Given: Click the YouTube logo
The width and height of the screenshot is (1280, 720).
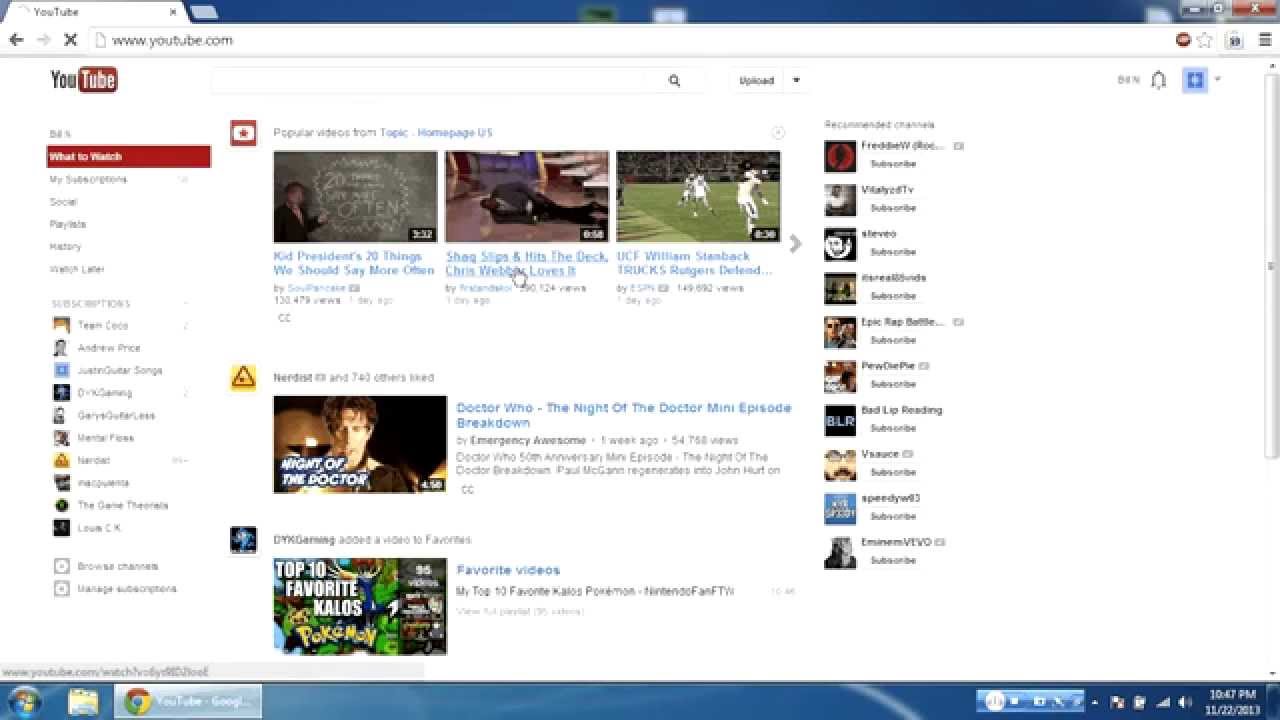Looking at the screenshot, I should [x=84, y=80].
